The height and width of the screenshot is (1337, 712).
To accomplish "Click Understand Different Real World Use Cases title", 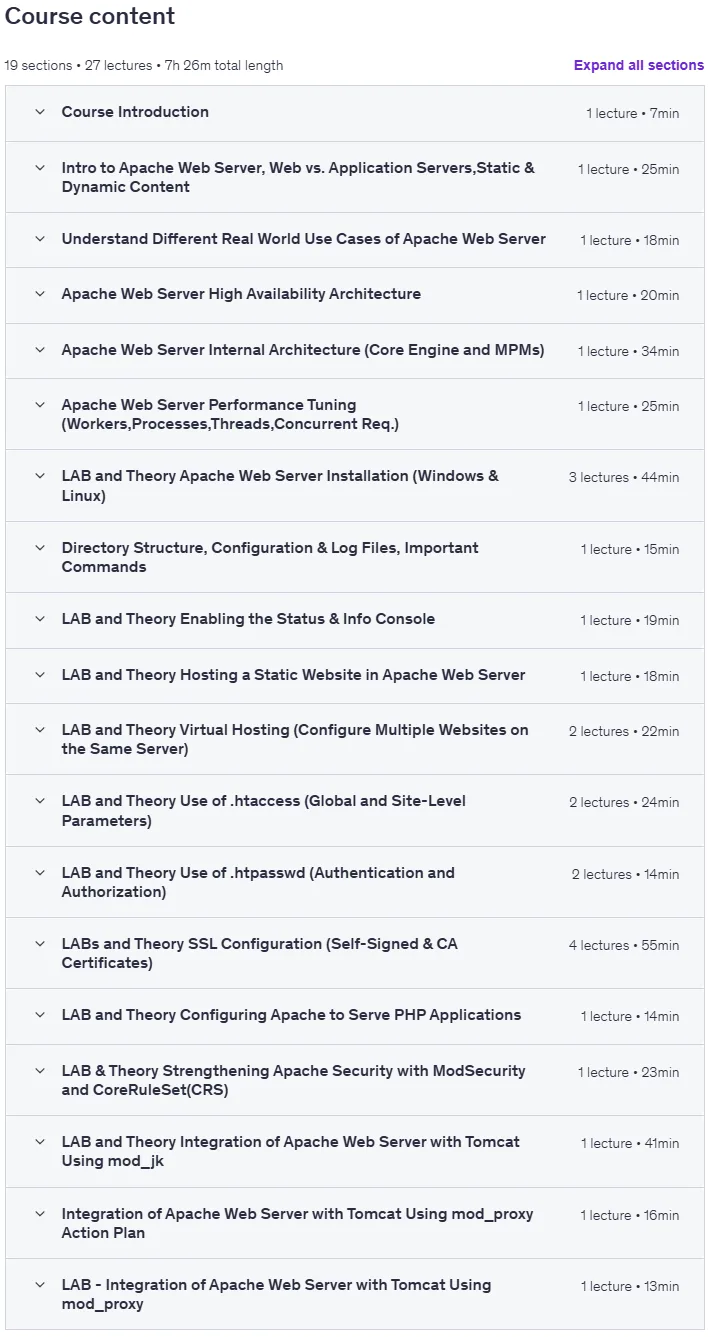I will 304,239.
